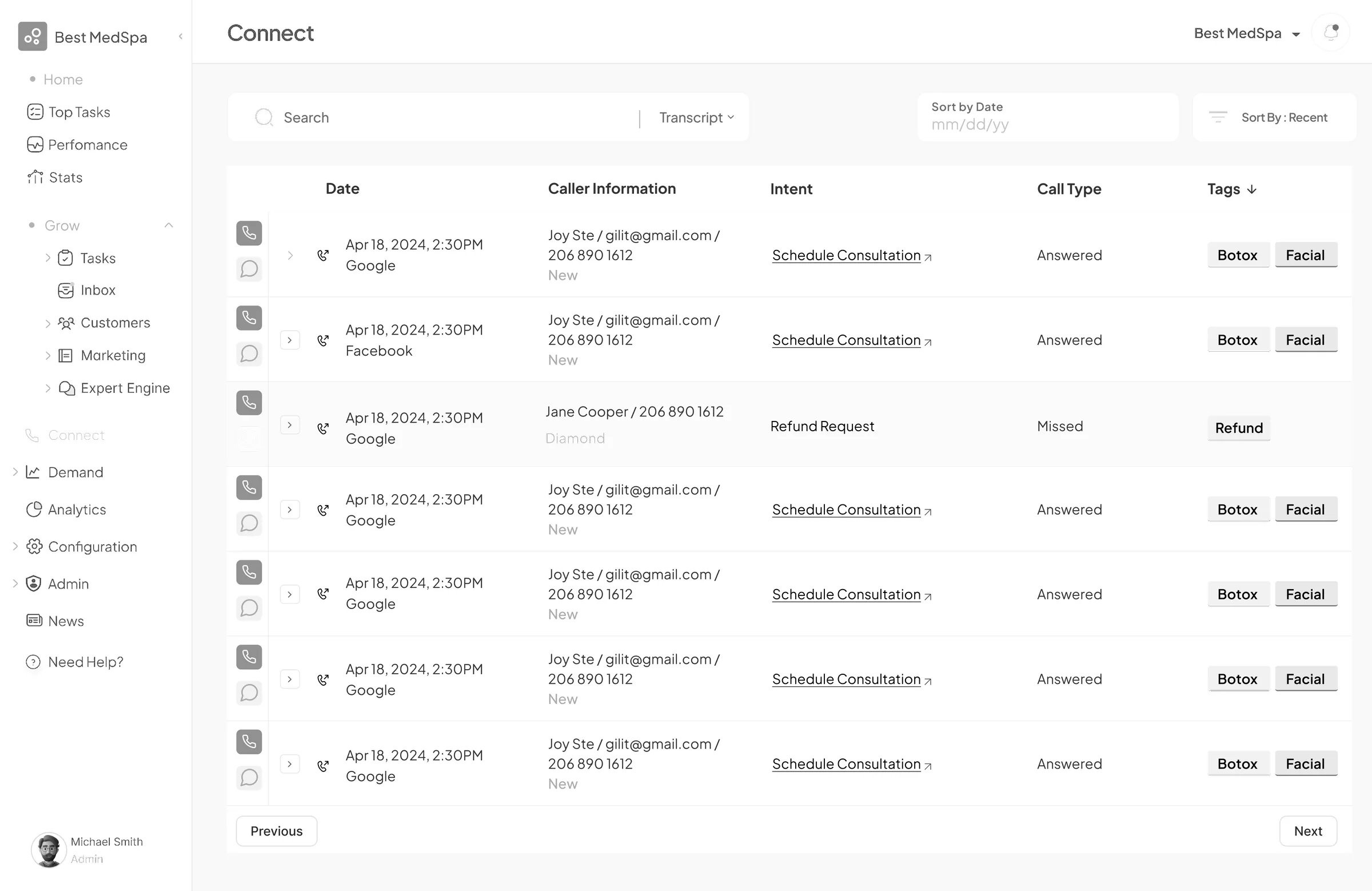Click the News icon in sidebar

(34, 620)
